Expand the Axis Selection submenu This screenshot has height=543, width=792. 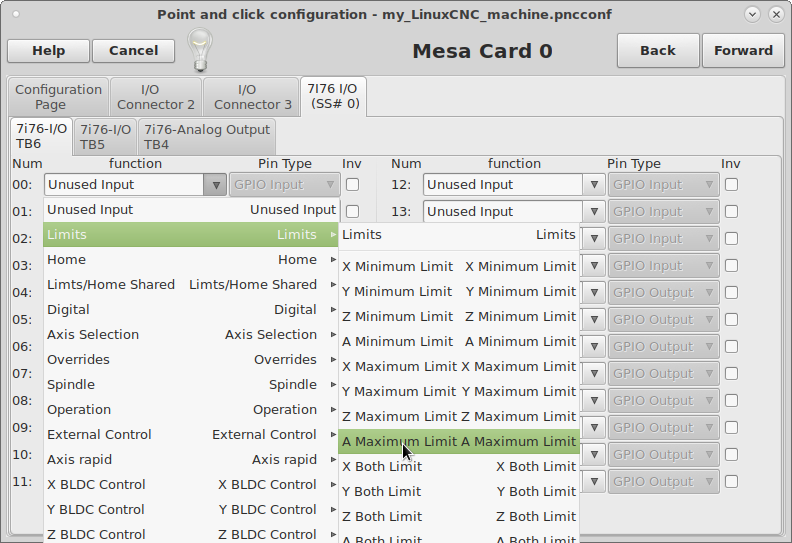coord(191,335)
